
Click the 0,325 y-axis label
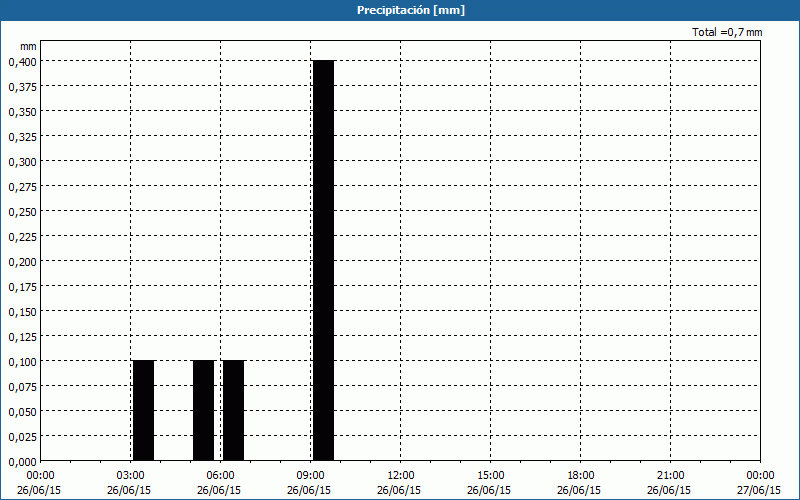pos(22,137)
